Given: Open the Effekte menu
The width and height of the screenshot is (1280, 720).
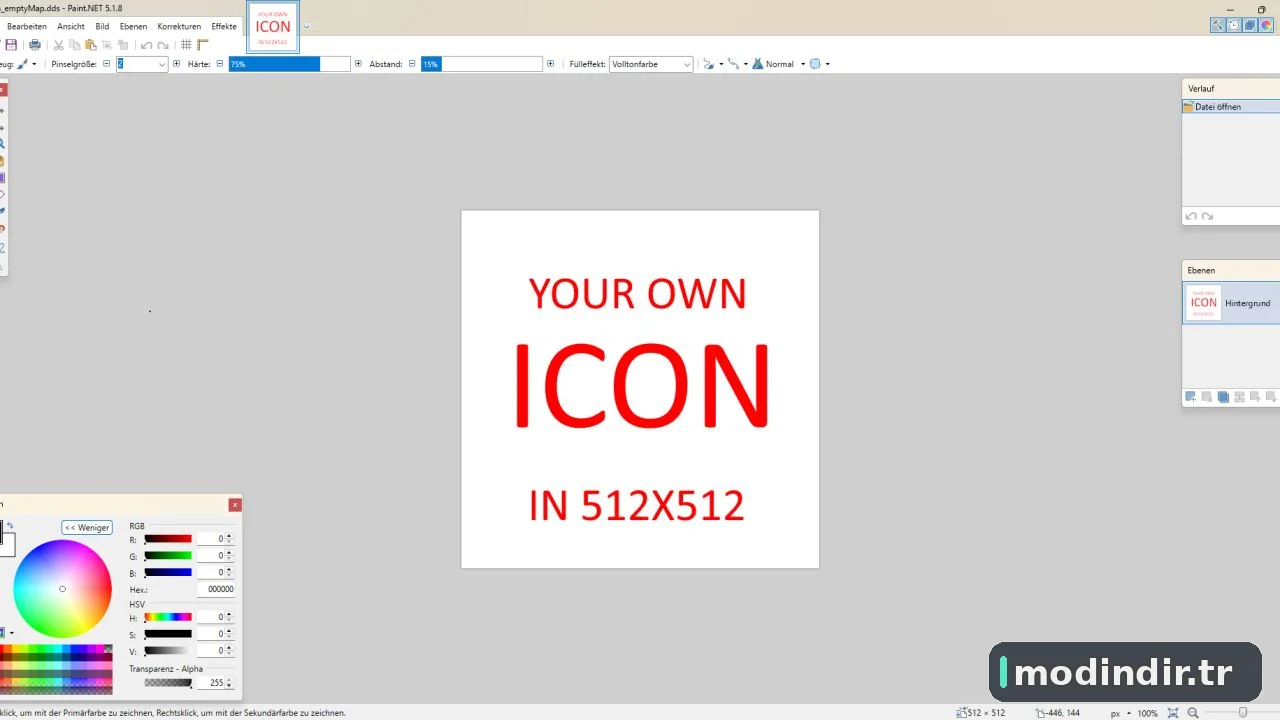Looking at the screenshot, I should pyautogui.click(x=224, y=26).
